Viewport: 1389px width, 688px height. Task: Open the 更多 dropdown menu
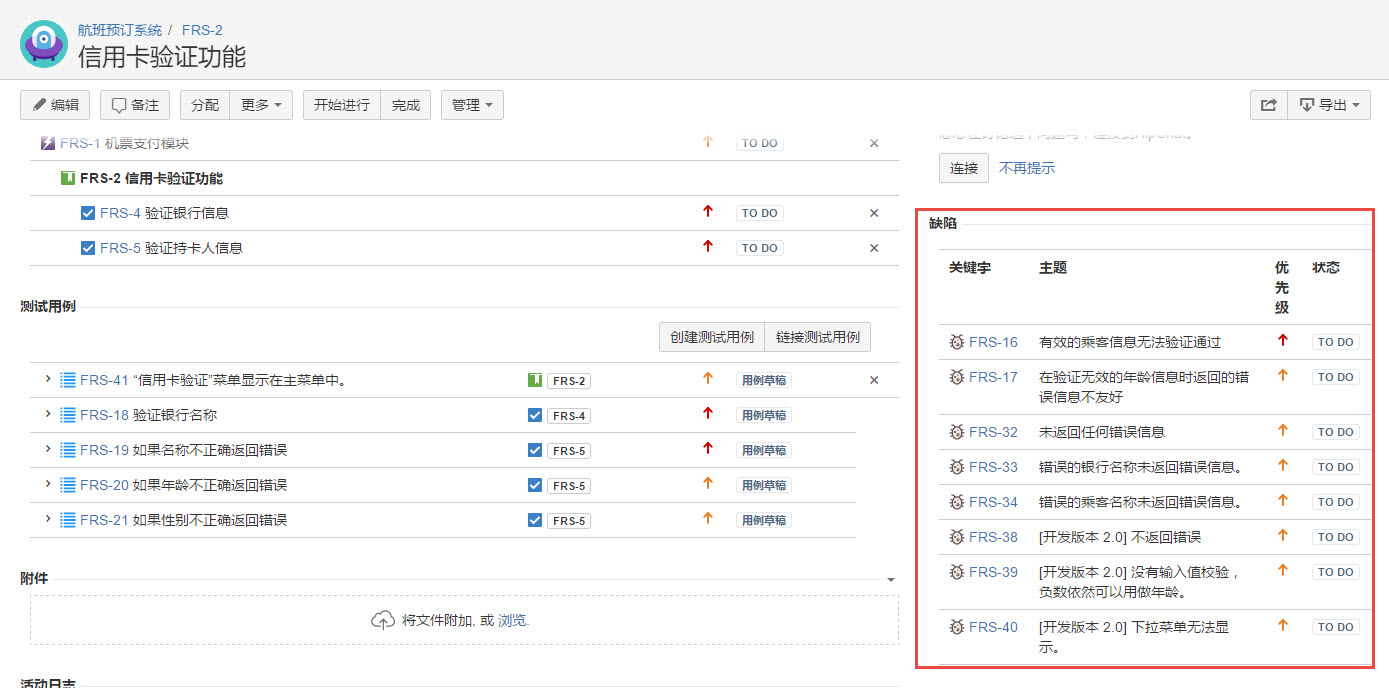(x=261, y=105)
